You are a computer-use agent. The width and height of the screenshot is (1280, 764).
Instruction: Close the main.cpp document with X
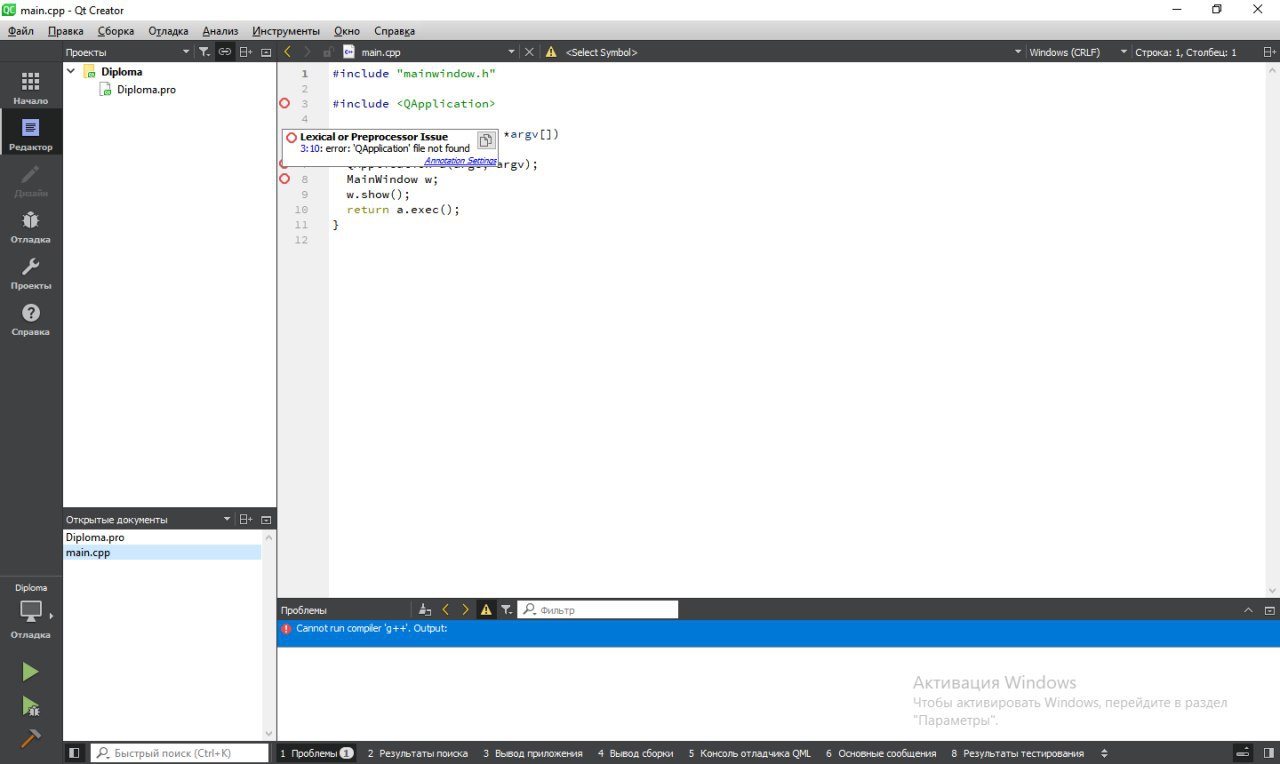(529, 52)
